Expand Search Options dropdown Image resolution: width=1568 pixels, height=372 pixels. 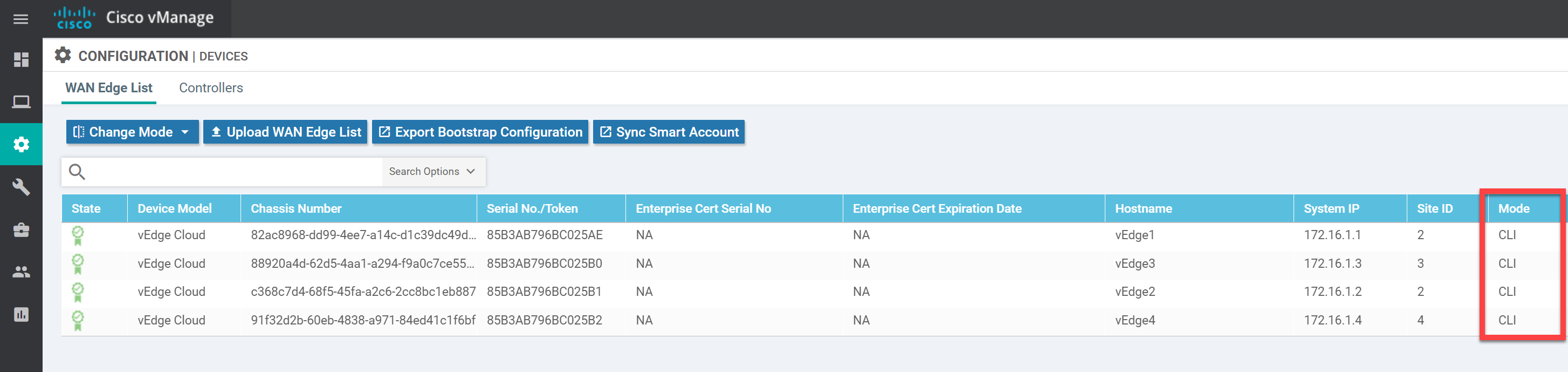433,171
